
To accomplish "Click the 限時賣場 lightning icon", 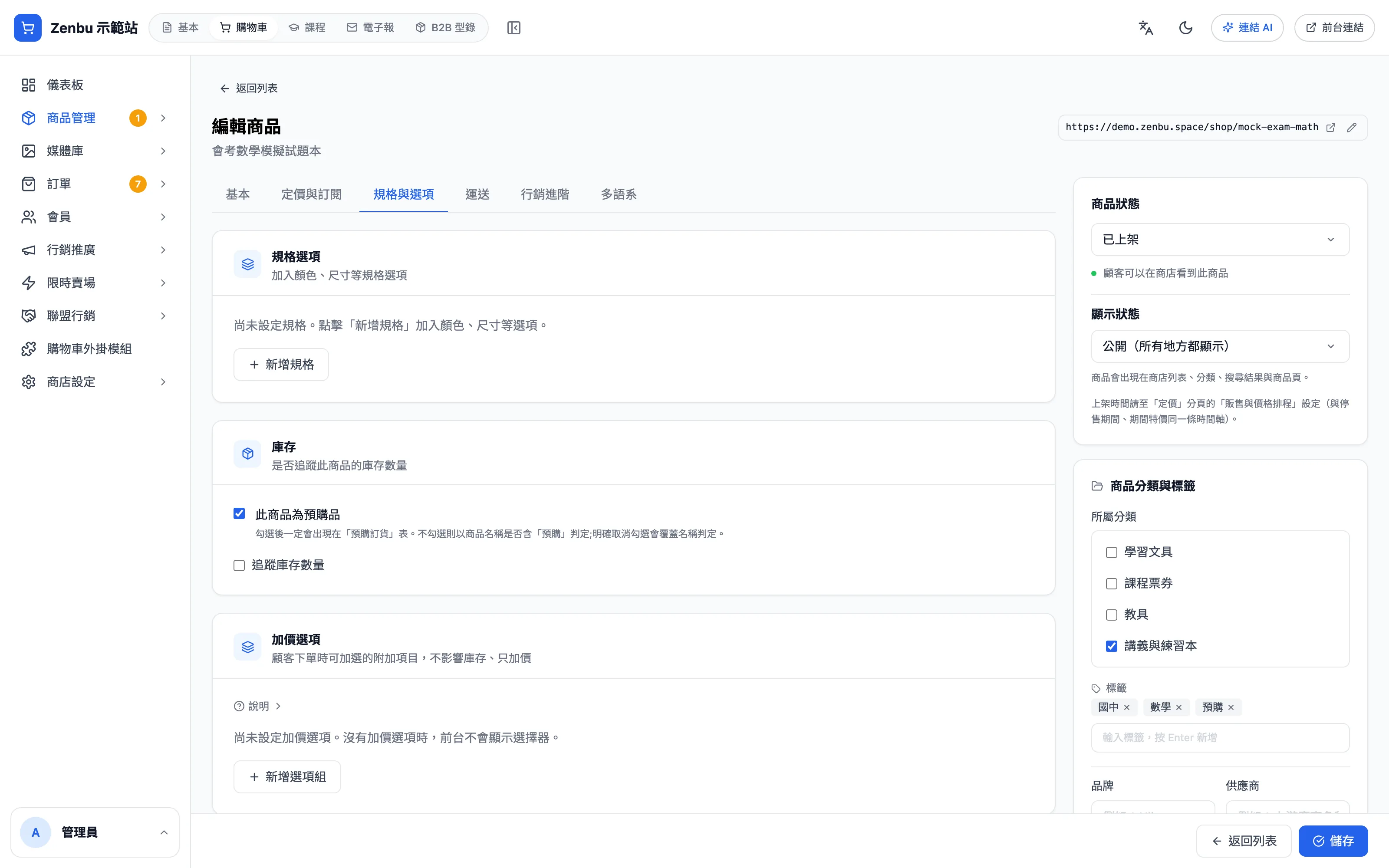I will click(x=29, y=283).
